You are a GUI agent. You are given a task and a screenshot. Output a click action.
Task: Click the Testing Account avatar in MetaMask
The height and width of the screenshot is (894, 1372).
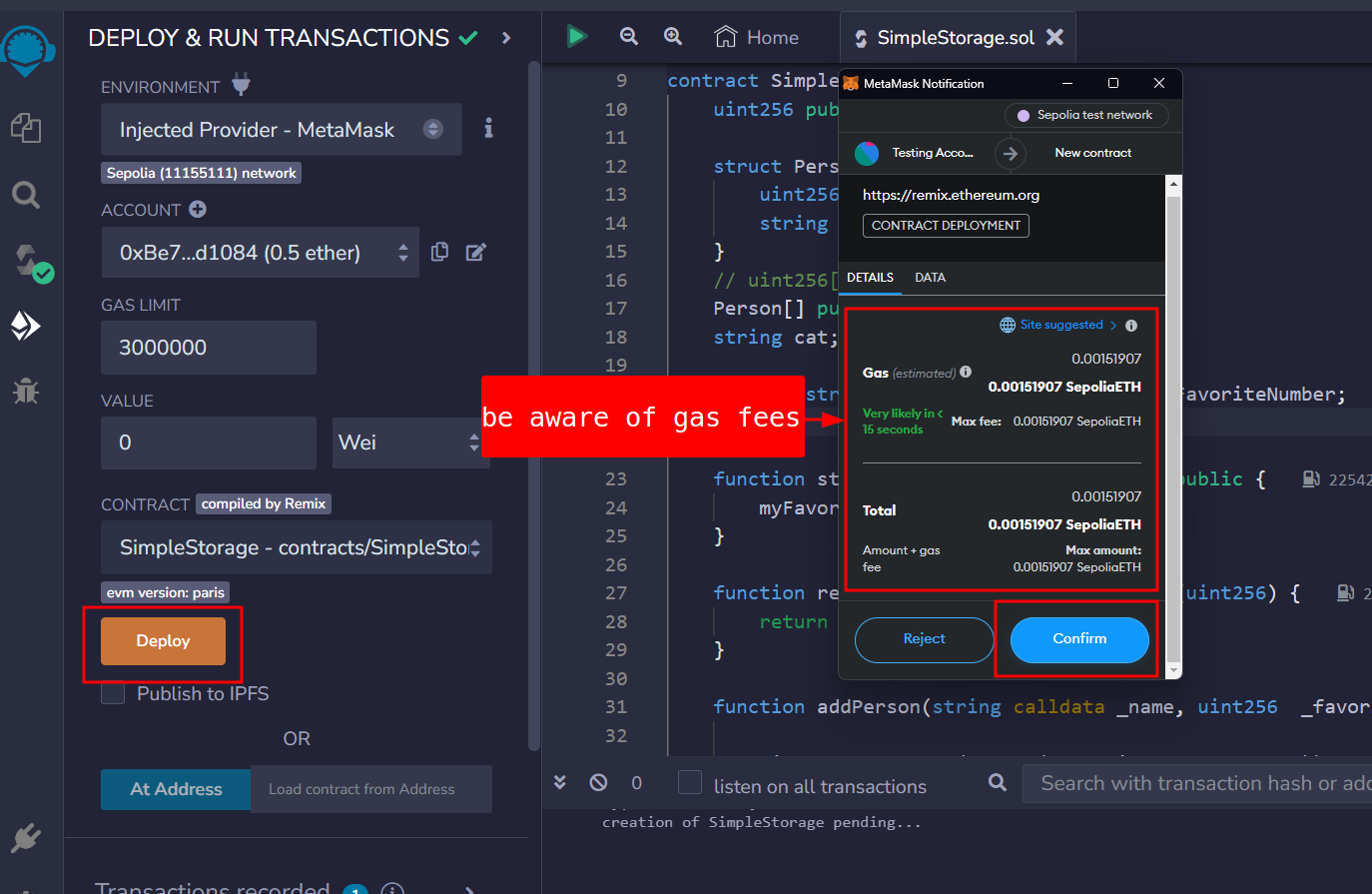click(867, 153)
